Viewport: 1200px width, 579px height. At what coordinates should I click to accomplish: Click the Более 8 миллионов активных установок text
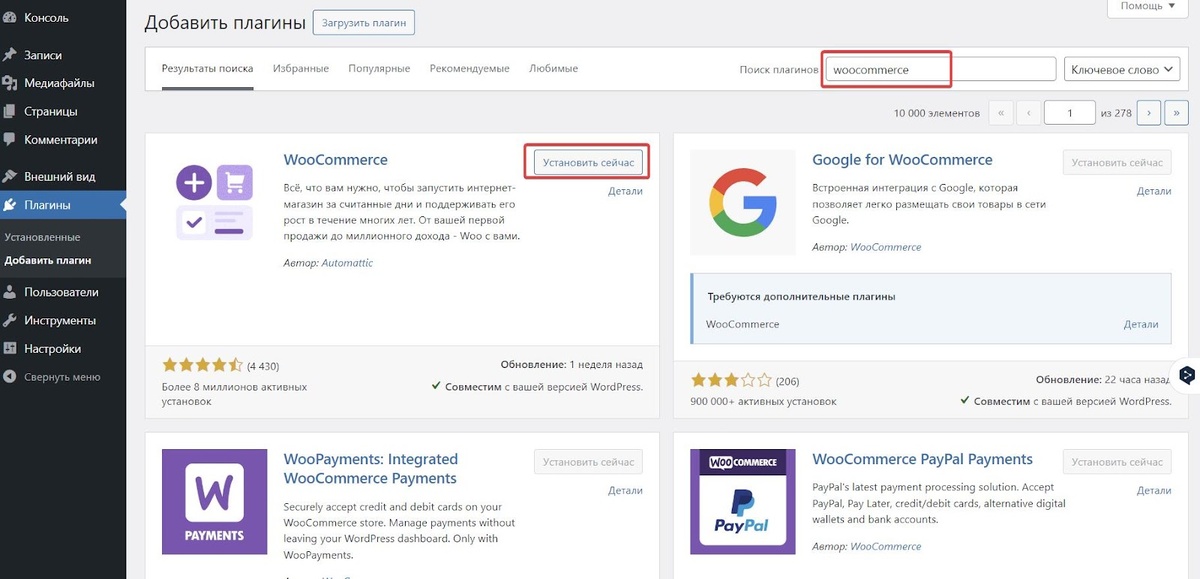pos(234,393)
